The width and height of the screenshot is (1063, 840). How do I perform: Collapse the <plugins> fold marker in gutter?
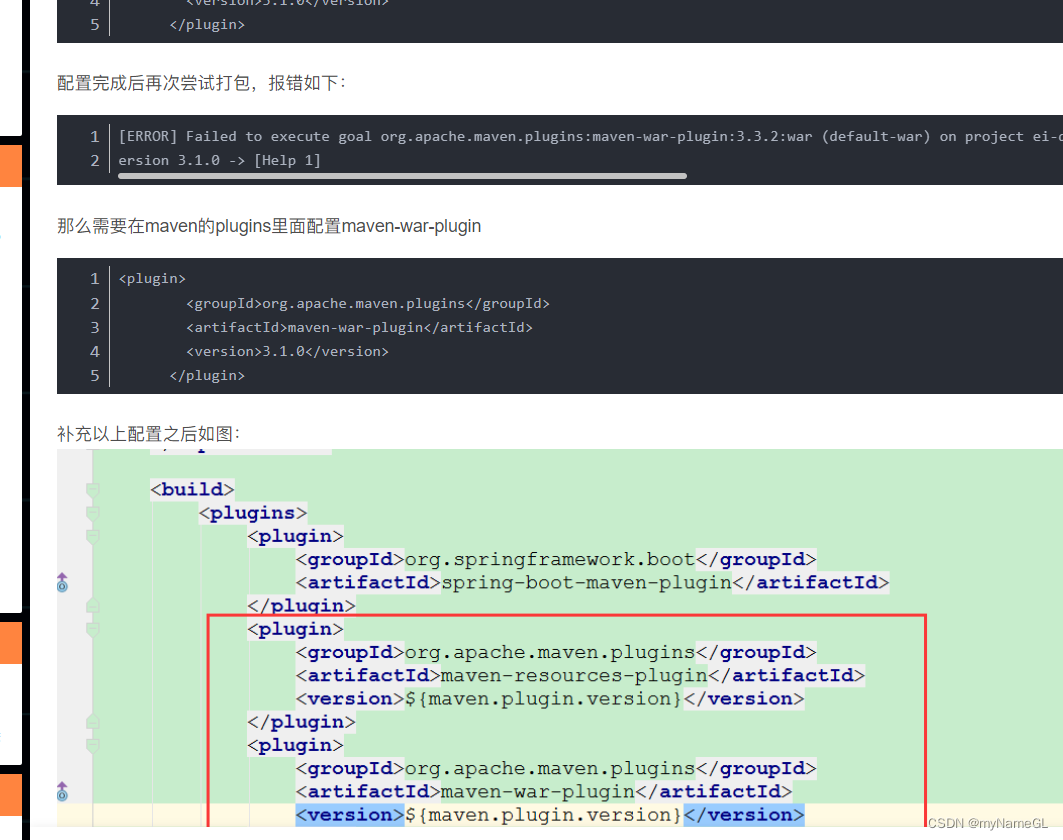click(x=93, y=513)
